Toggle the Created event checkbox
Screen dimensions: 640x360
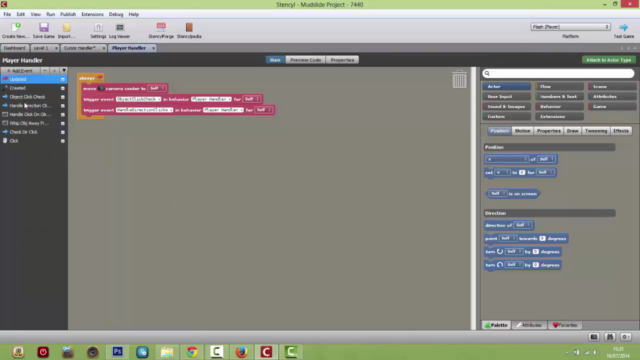click(x=63, y=88)
